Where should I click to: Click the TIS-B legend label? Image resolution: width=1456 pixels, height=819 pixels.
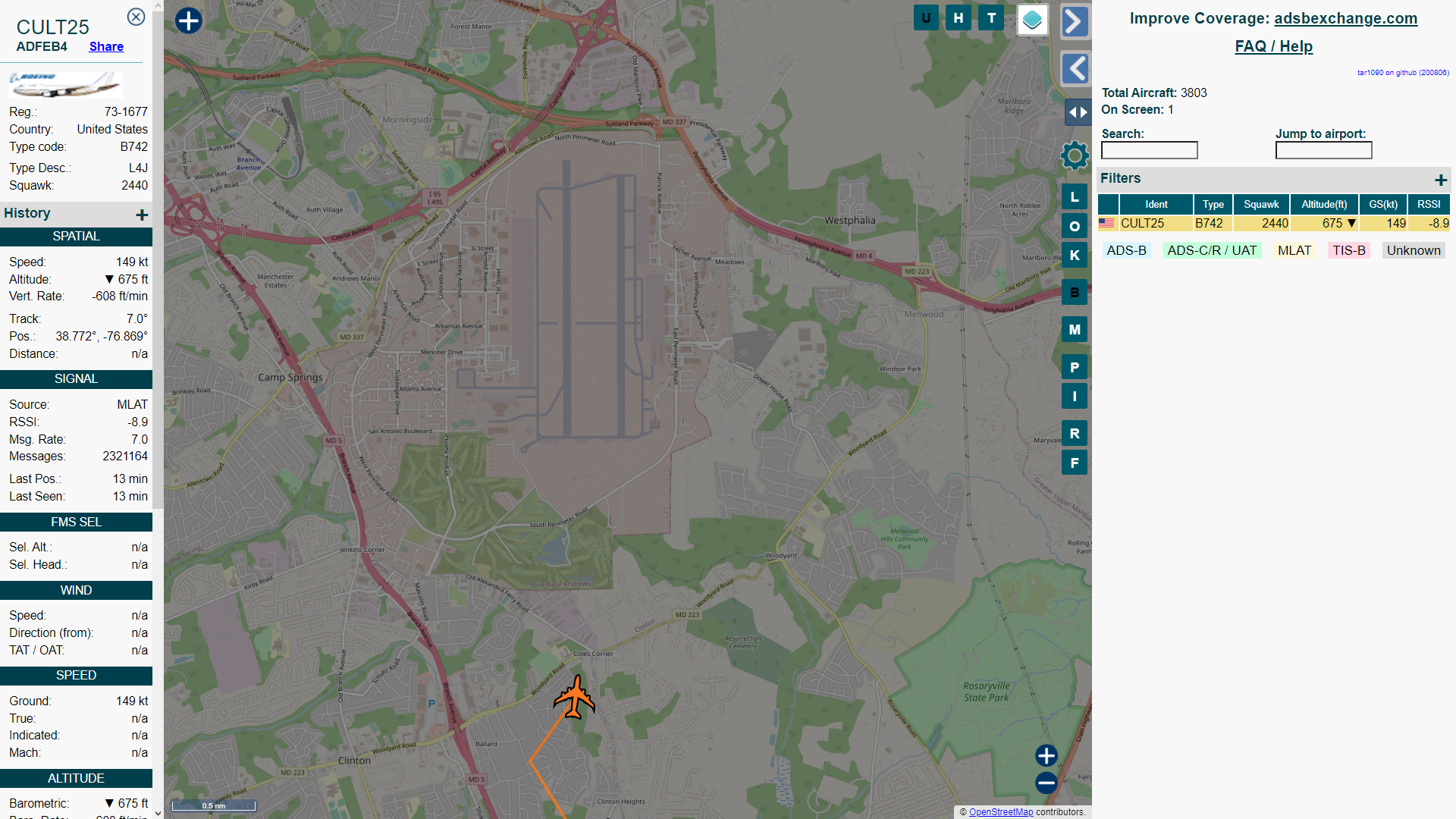(x=1349, y=251)
